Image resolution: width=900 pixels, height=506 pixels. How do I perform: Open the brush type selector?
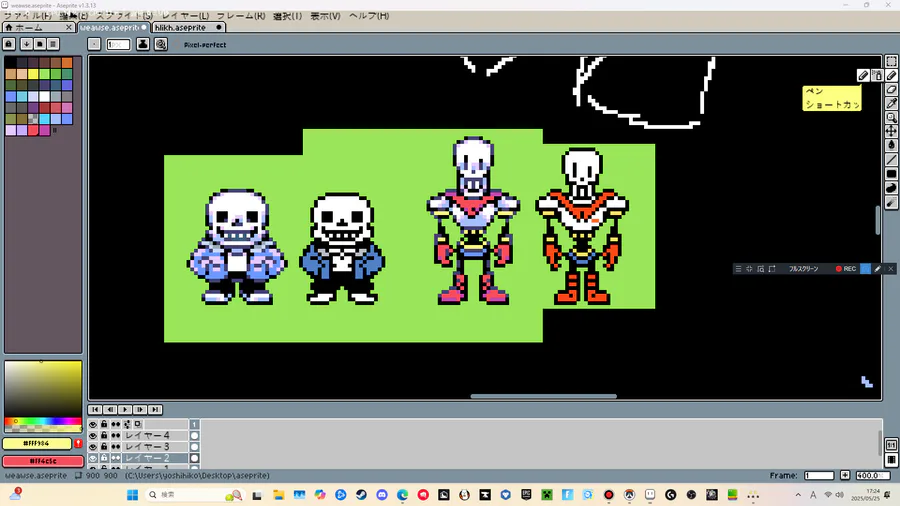click(x=94, y=44)
